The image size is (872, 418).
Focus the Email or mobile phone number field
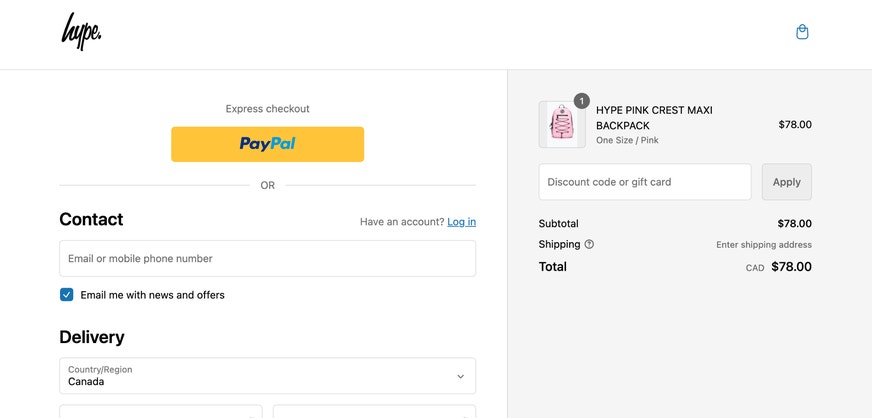(x=267, y=258)
